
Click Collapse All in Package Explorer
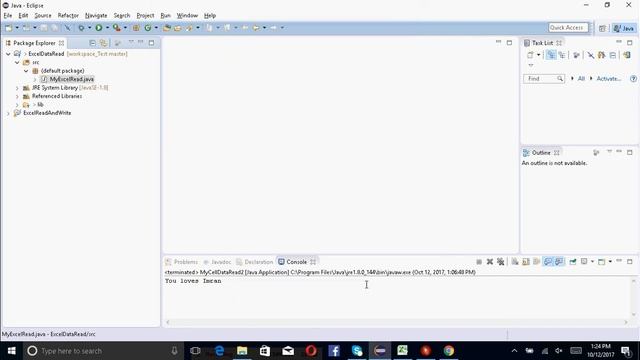tap(93, 43)
